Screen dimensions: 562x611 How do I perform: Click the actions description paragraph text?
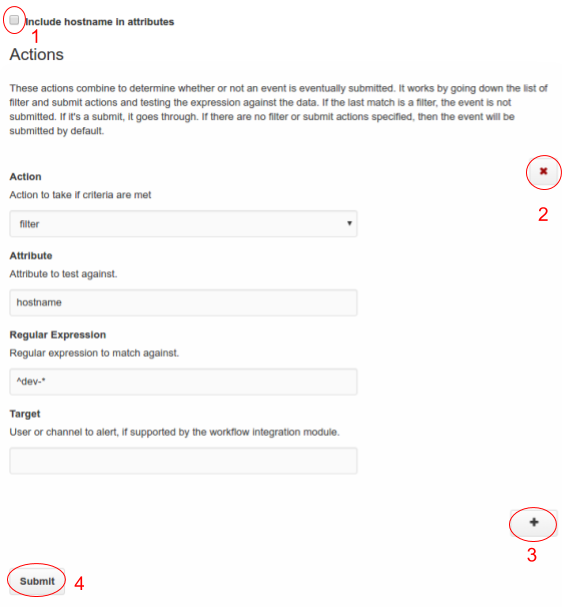tap(279, 109)
